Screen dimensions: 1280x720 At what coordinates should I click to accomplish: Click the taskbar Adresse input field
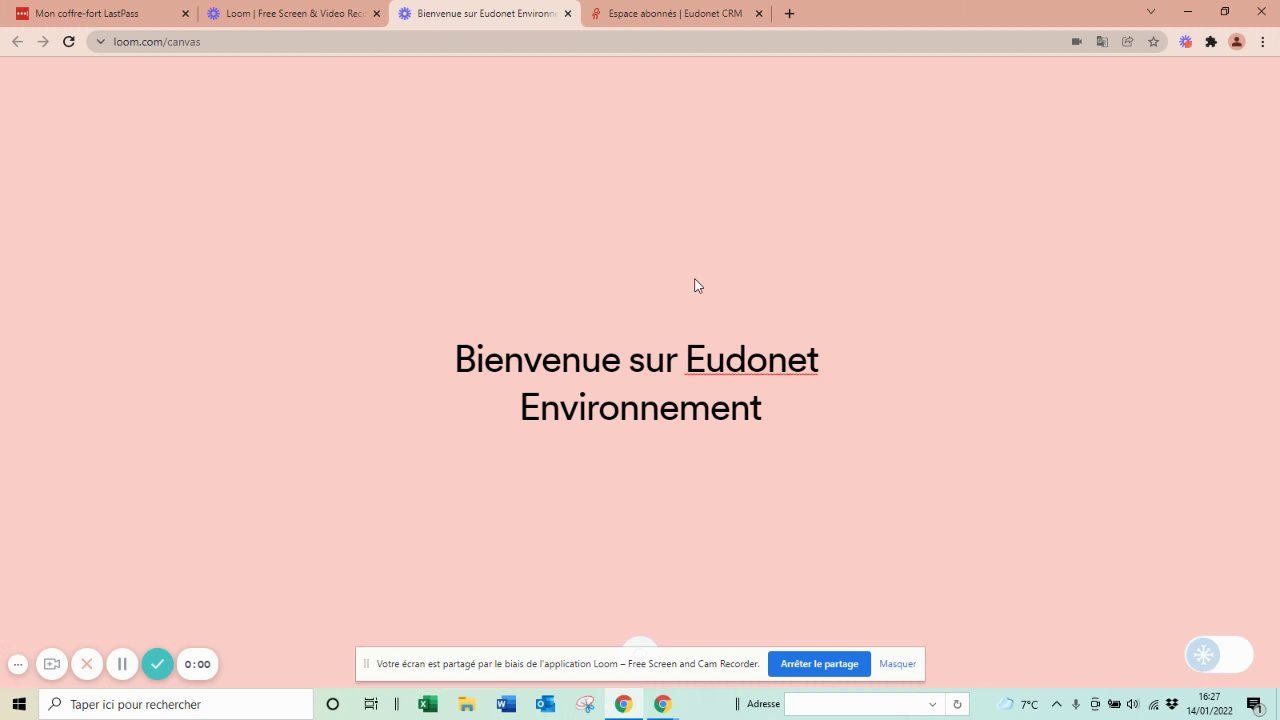point(854,704)
